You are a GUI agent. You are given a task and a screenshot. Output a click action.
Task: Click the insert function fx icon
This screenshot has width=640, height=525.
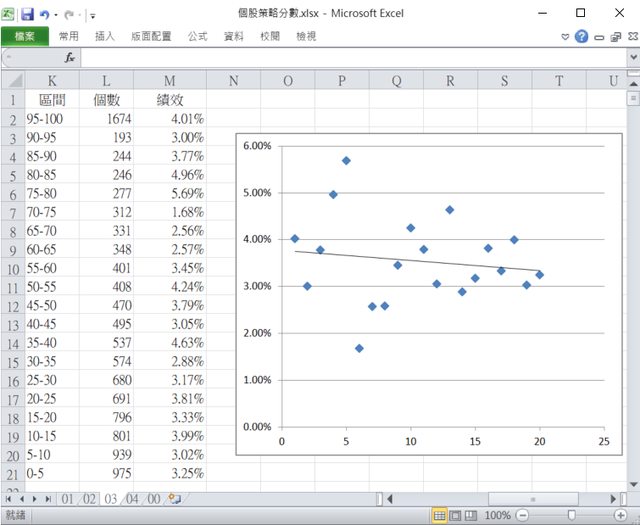[70, 58]
